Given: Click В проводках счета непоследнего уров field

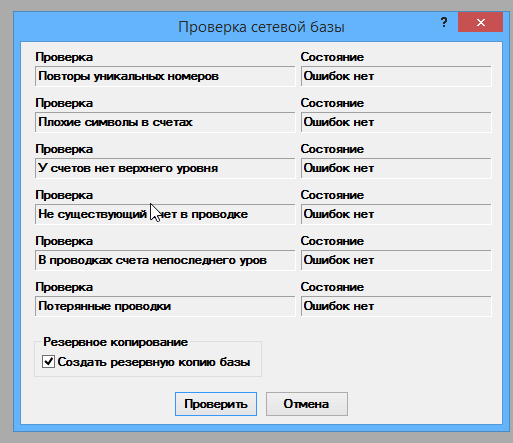Looking at the screenshot, I should tap(165, 260).
